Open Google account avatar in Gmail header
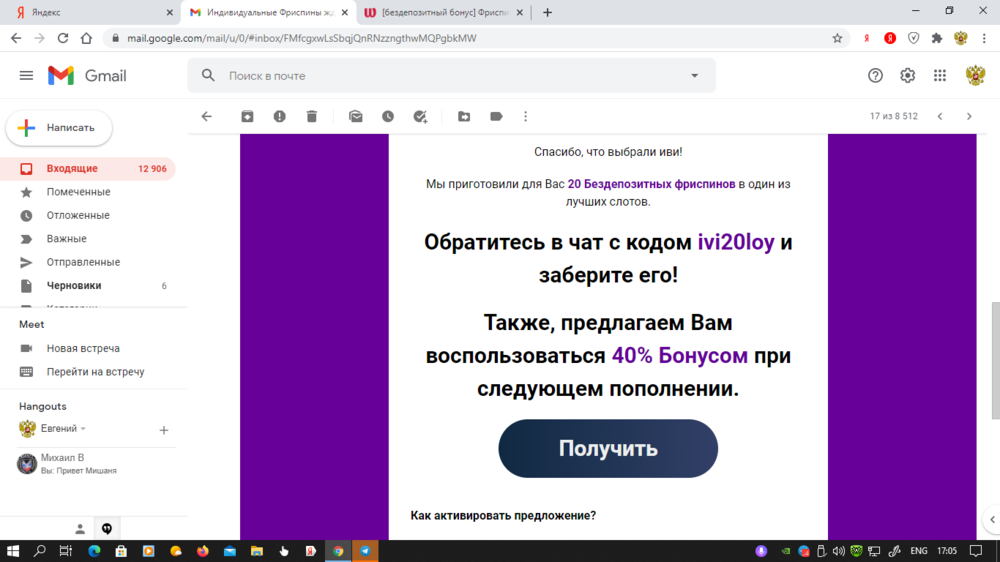Viewport: 1000px width, 562px height. (x=975, y=75)
